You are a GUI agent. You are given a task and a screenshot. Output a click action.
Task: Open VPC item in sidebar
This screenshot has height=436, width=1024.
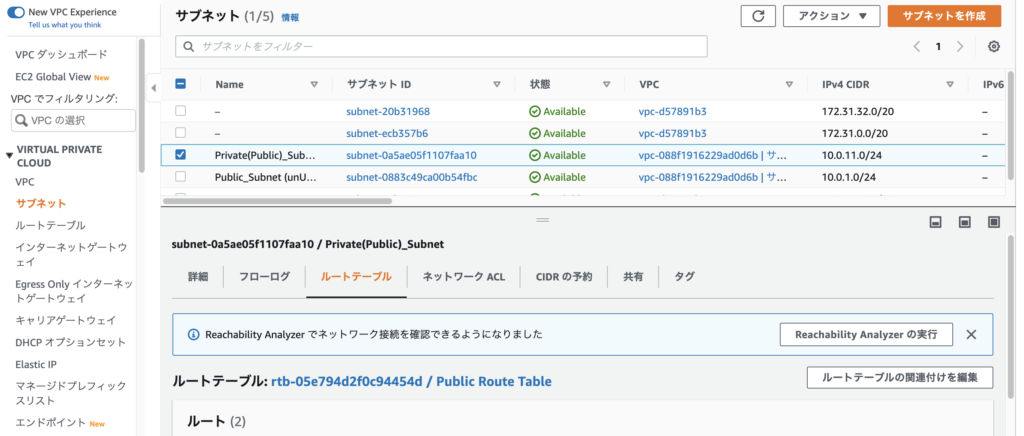pyautogui.click(x=25, y=182)
